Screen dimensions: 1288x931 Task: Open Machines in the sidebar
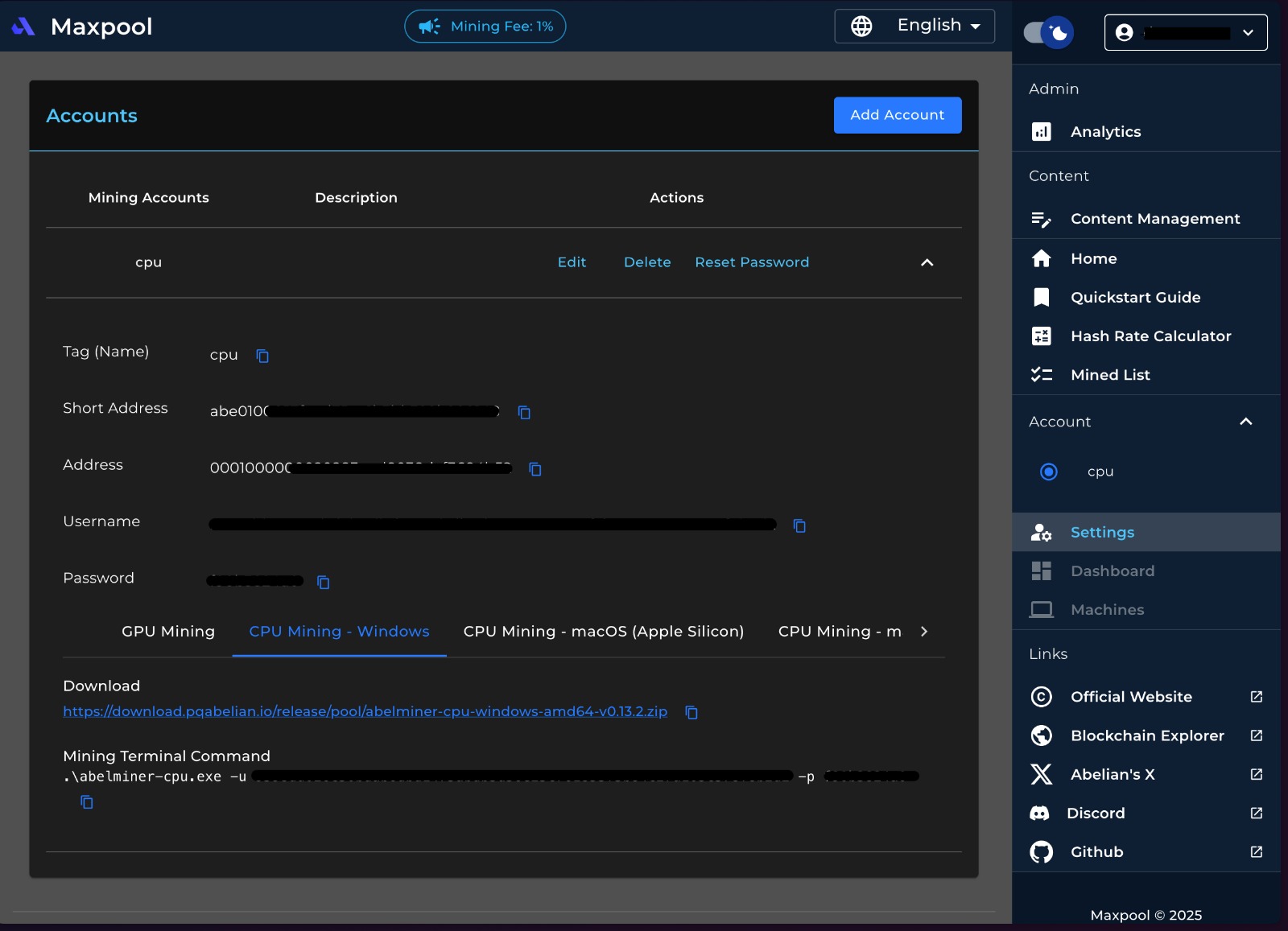1146,610
